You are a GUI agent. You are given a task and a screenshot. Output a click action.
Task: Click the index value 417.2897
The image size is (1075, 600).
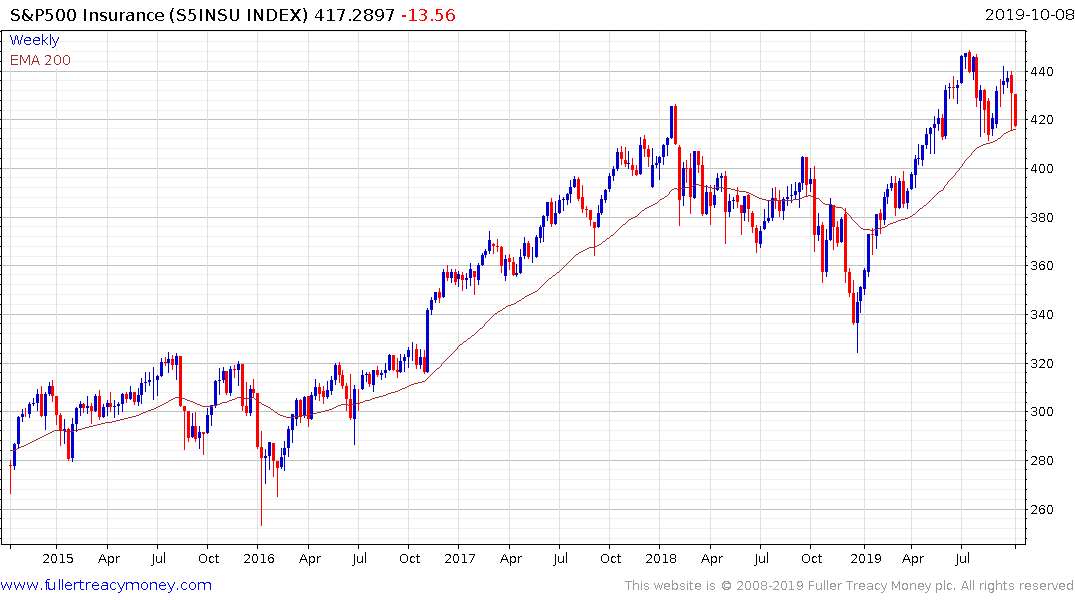pyautogui.click(x=354, y=14)
